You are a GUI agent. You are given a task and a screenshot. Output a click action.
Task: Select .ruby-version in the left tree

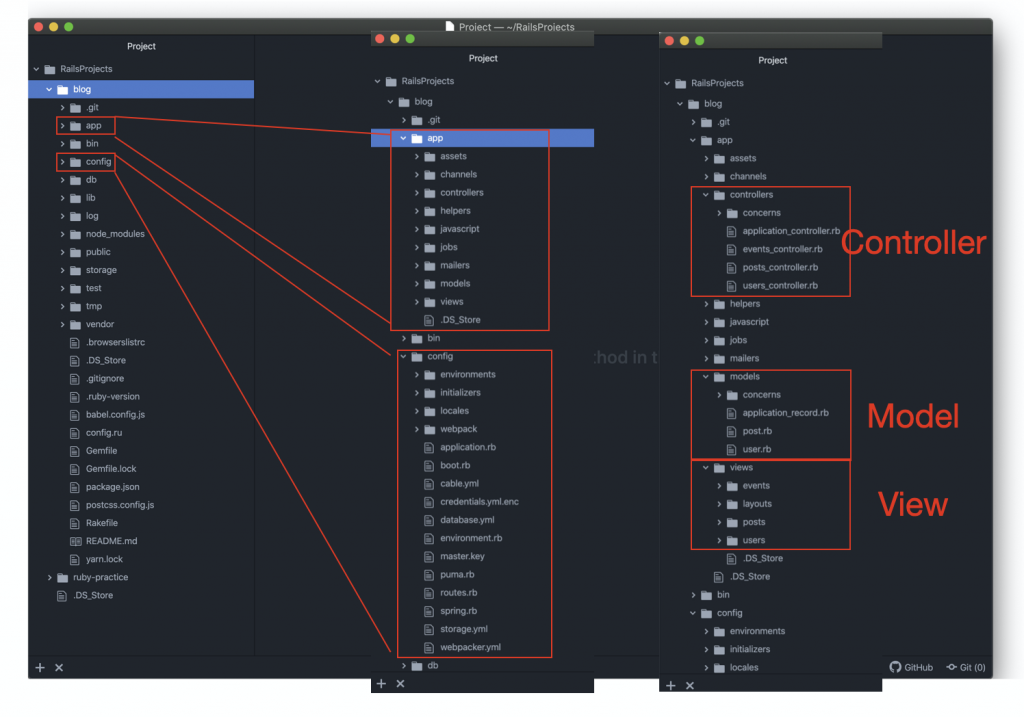coord(112,396)
